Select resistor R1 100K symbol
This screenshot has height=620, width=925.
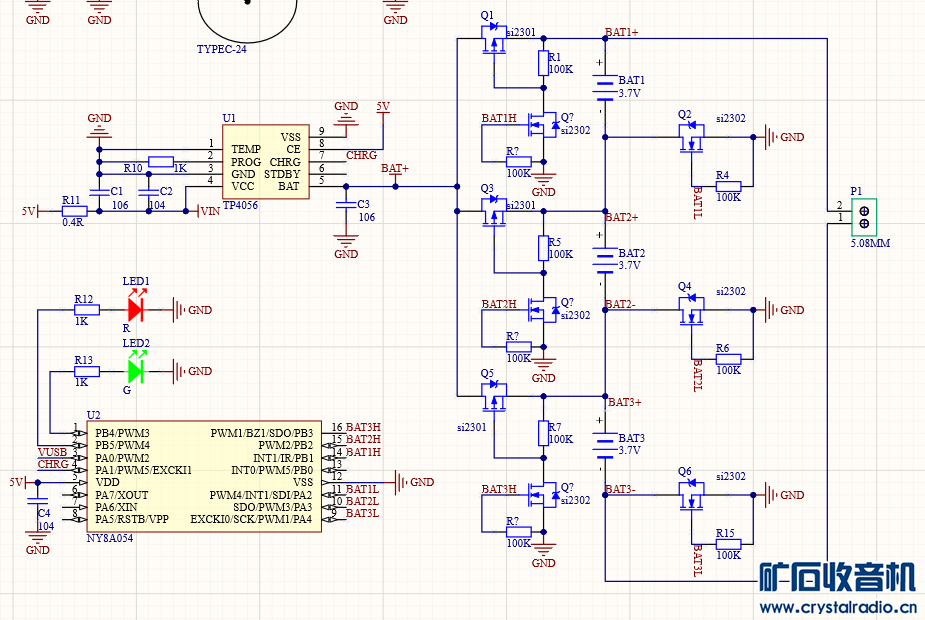(x=543, y=63)
